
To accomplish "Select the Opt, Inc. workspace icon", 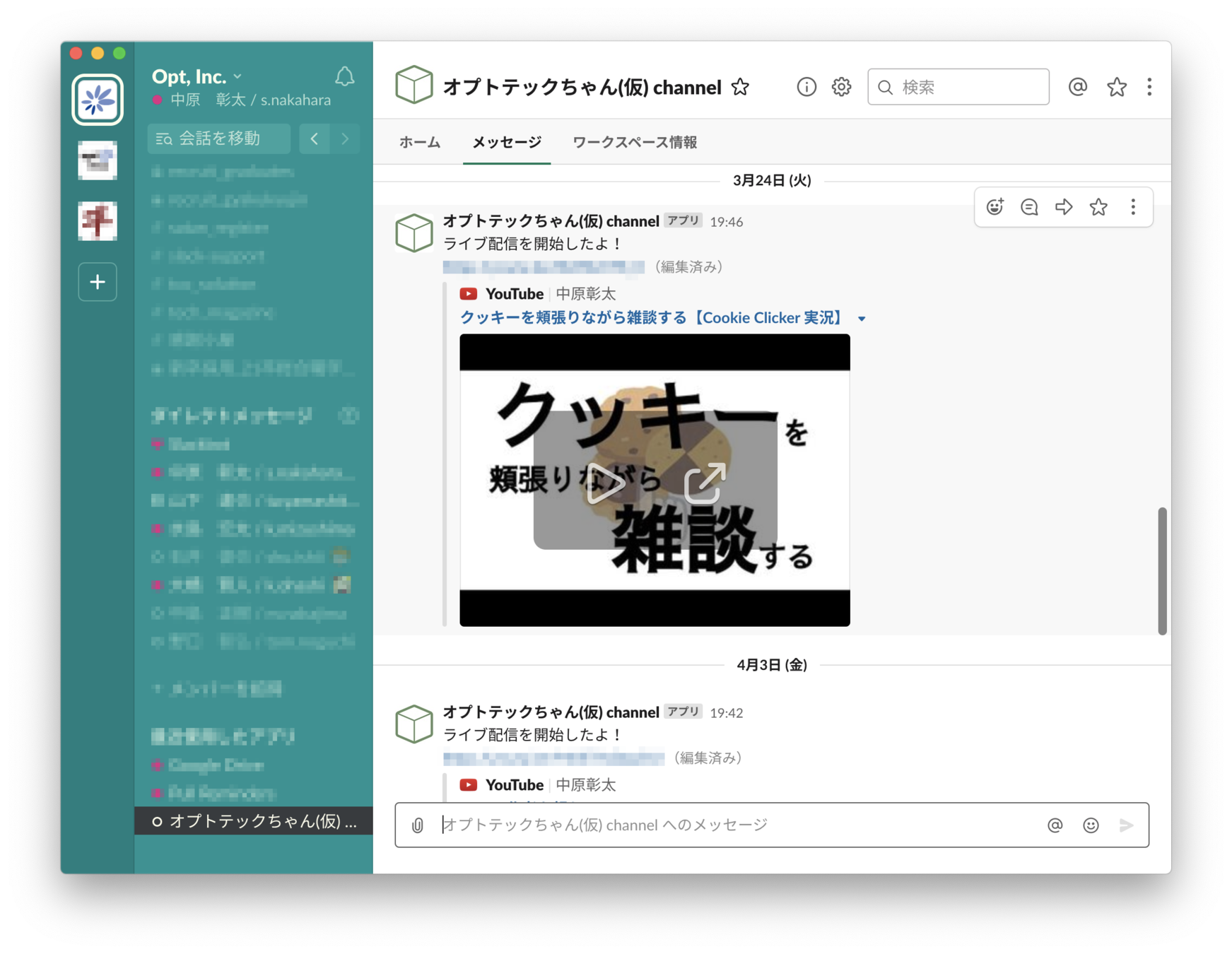I will point(98,100).
